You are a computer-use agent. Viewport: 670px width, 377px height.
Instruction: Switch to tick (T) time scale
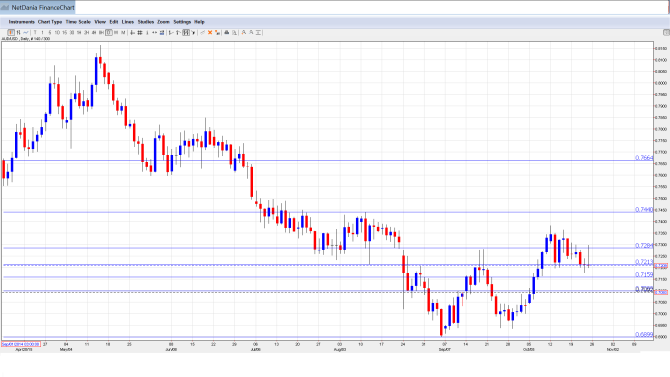tap(35, 32)
